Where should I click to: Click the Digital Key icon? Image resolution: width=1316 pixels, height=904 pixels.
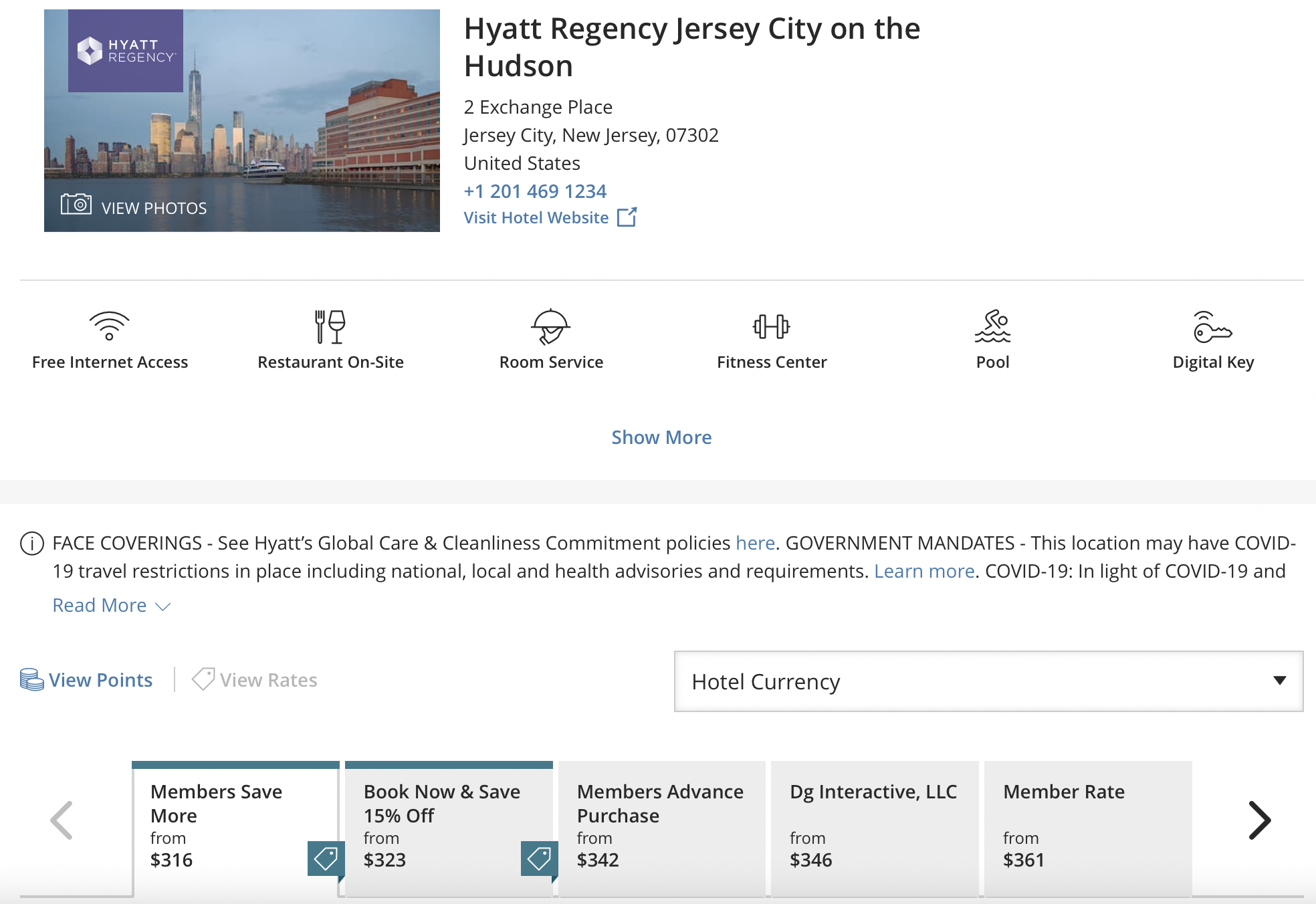[1213, 326]
